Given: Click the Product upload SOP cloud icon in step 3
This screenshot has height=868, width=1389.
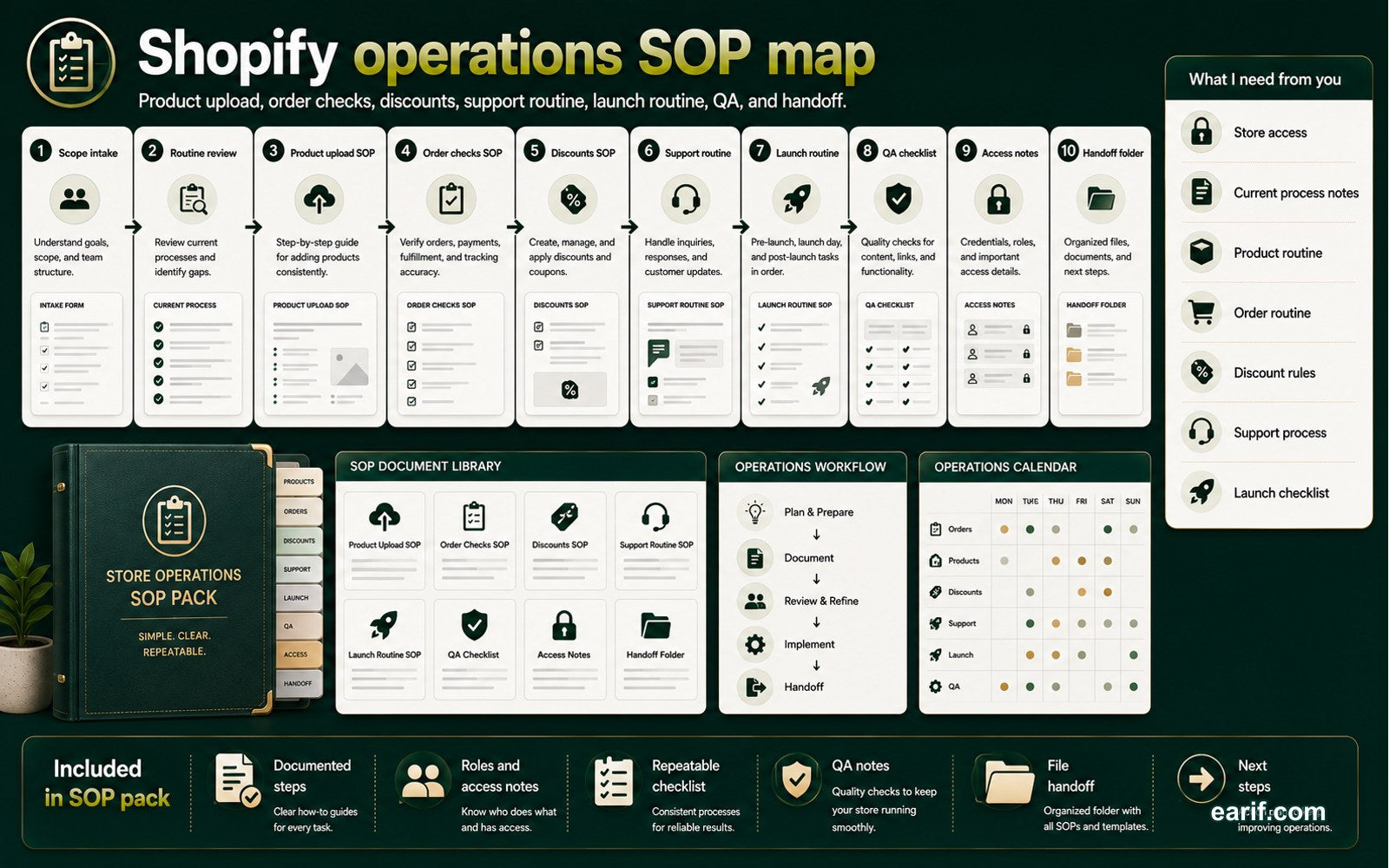Looking at the screenshot, I should (x=319, y=199).
